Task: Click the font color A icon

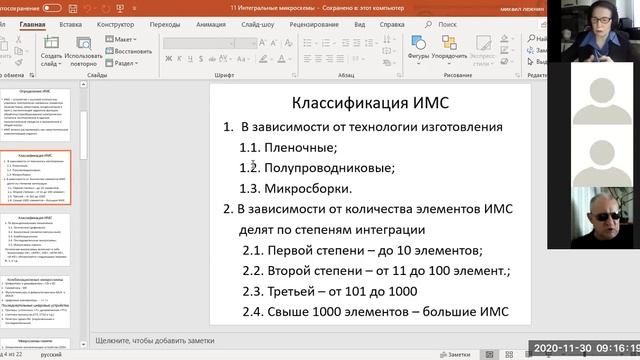Action: 282,59
